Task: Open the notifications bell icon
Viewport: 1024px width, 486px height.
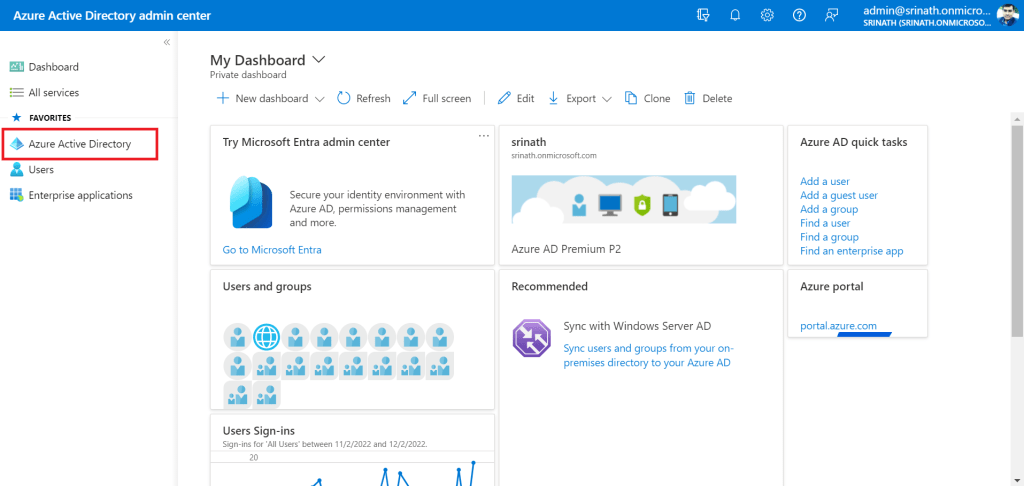Action: [735, 15]
